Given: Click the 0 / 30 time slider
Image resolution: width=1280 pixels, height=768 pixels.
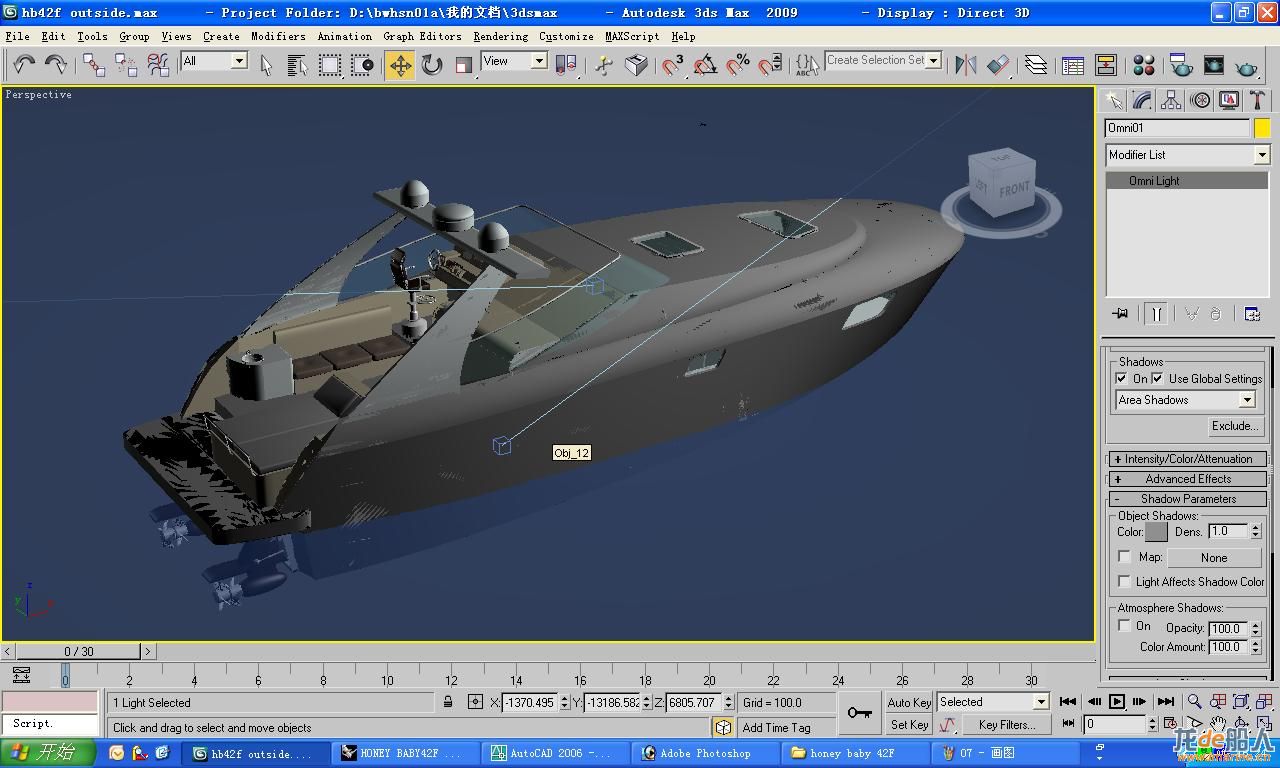Looking at the screenshot, I should click(79, 651).
